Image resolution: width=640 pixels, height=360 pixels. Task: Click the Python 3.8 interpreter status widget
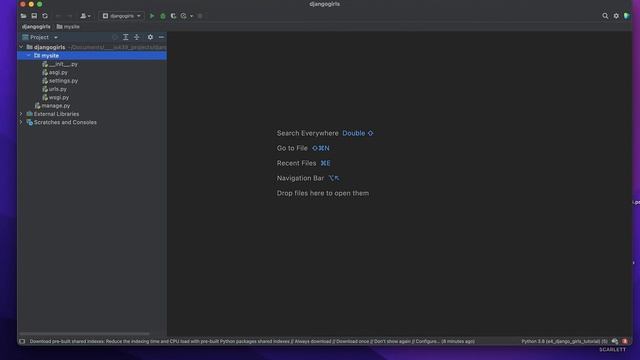pyautogui.click(x=564, y=341)
